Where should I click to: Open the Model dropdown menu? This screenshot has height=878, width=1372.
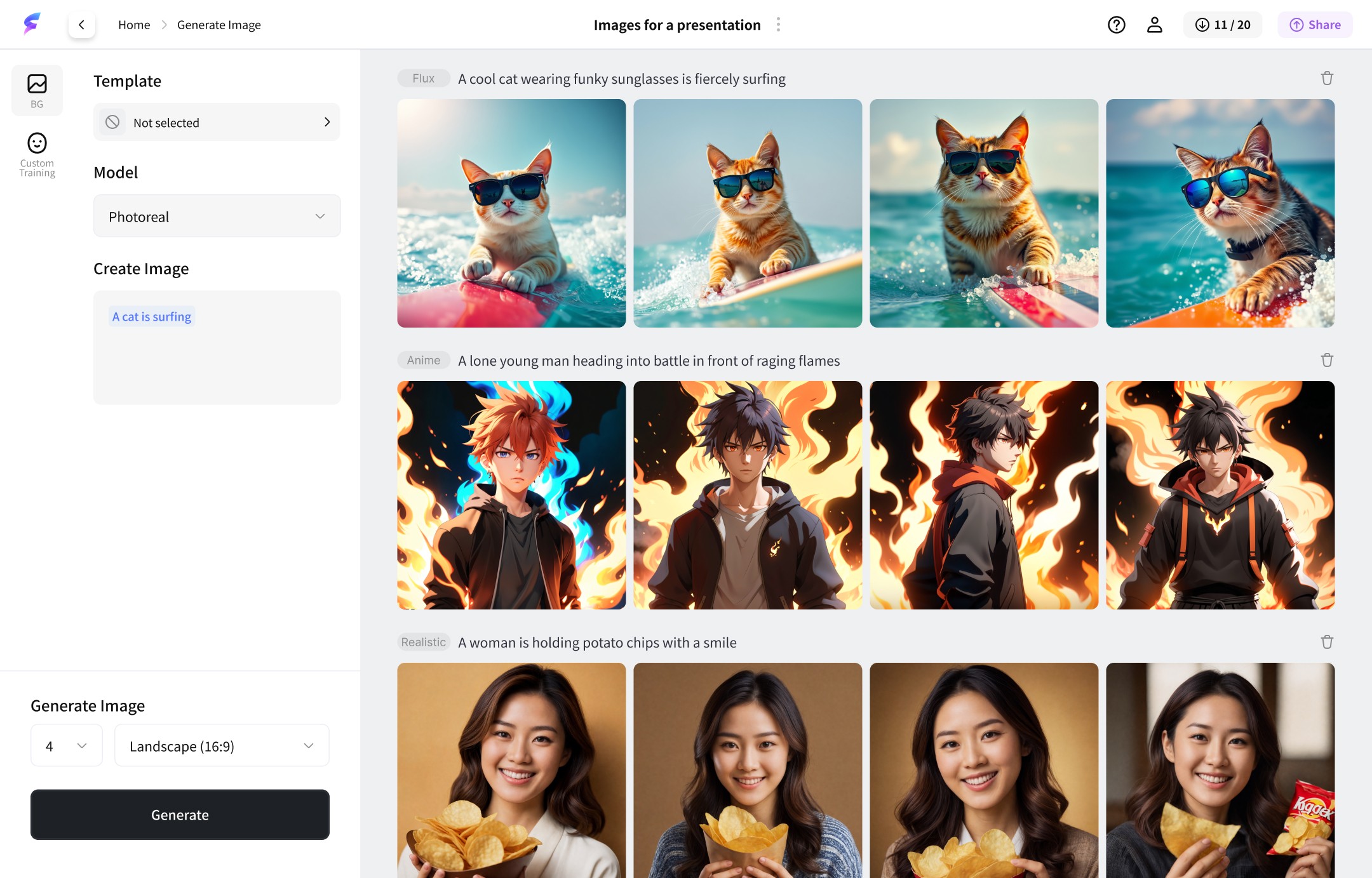[217, 216]
